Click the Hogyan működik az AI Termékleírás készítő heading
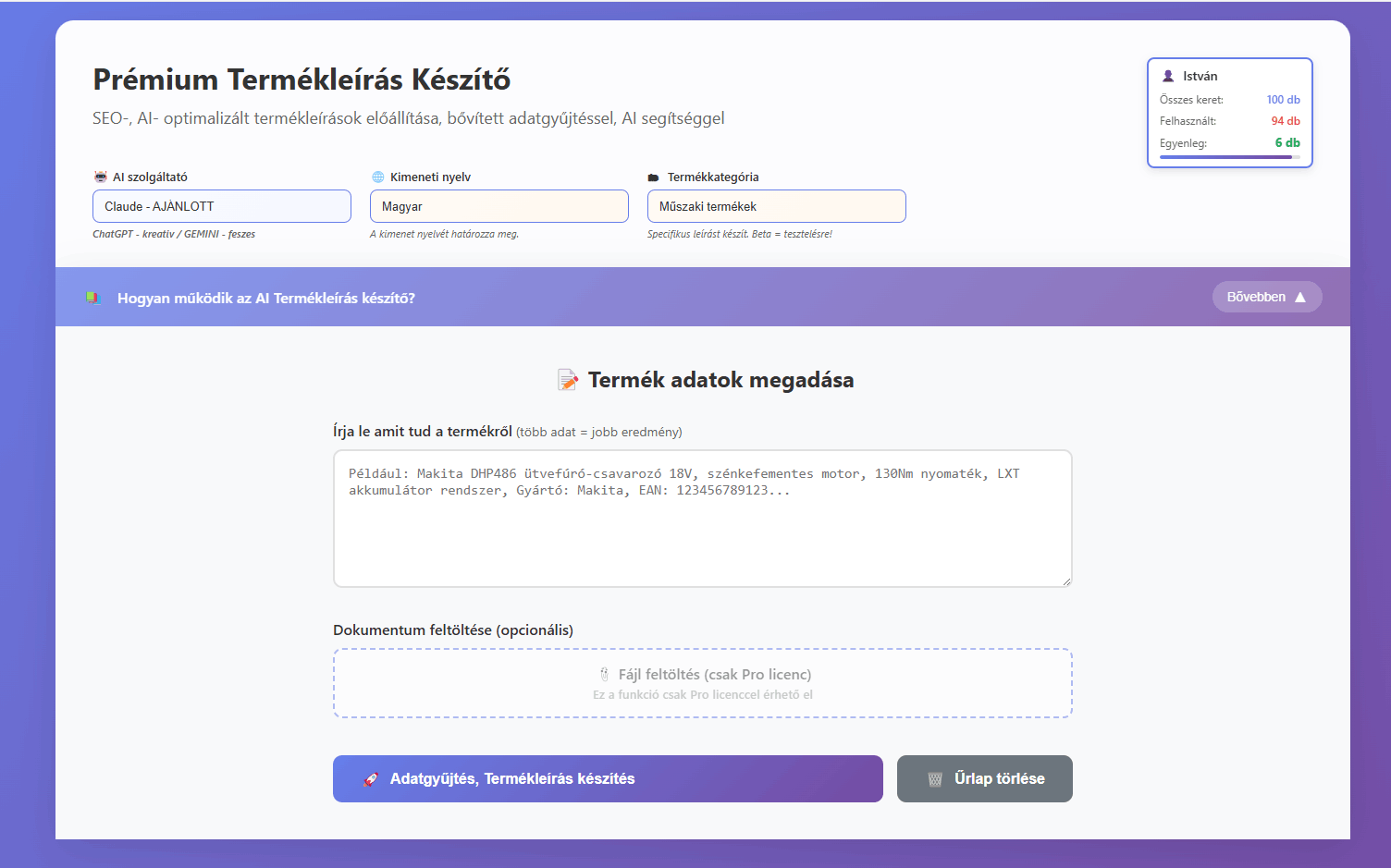 (266, 298)
